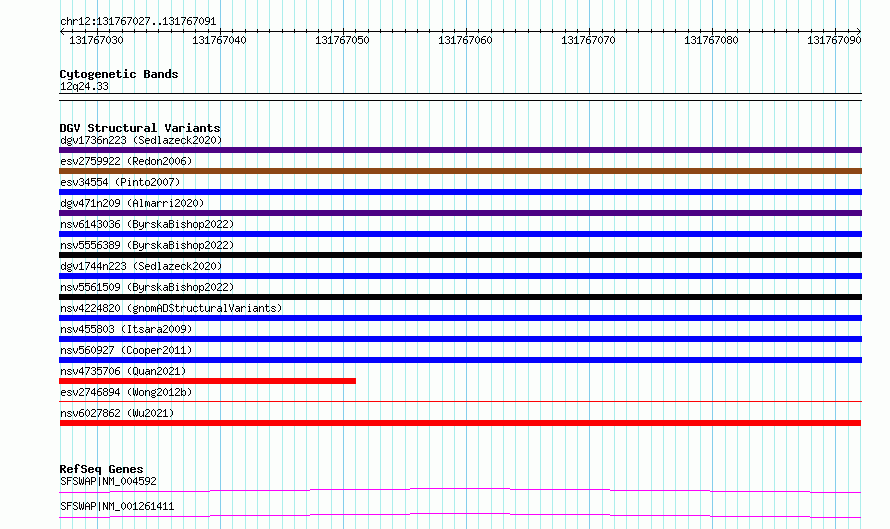The image size is (890, 529).
Task: Click variant label dgv1736n223 (Sedlazeck2020)
Action: (141, 140)
